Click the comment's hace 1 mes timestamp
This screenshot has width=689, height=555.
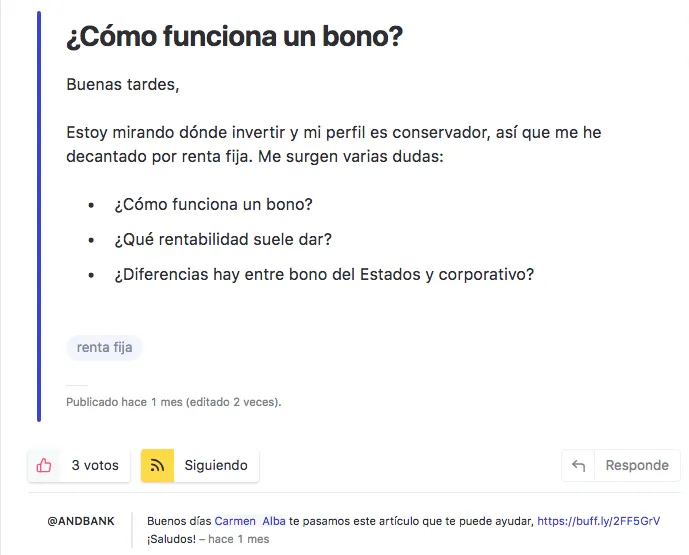pos(239,539)
